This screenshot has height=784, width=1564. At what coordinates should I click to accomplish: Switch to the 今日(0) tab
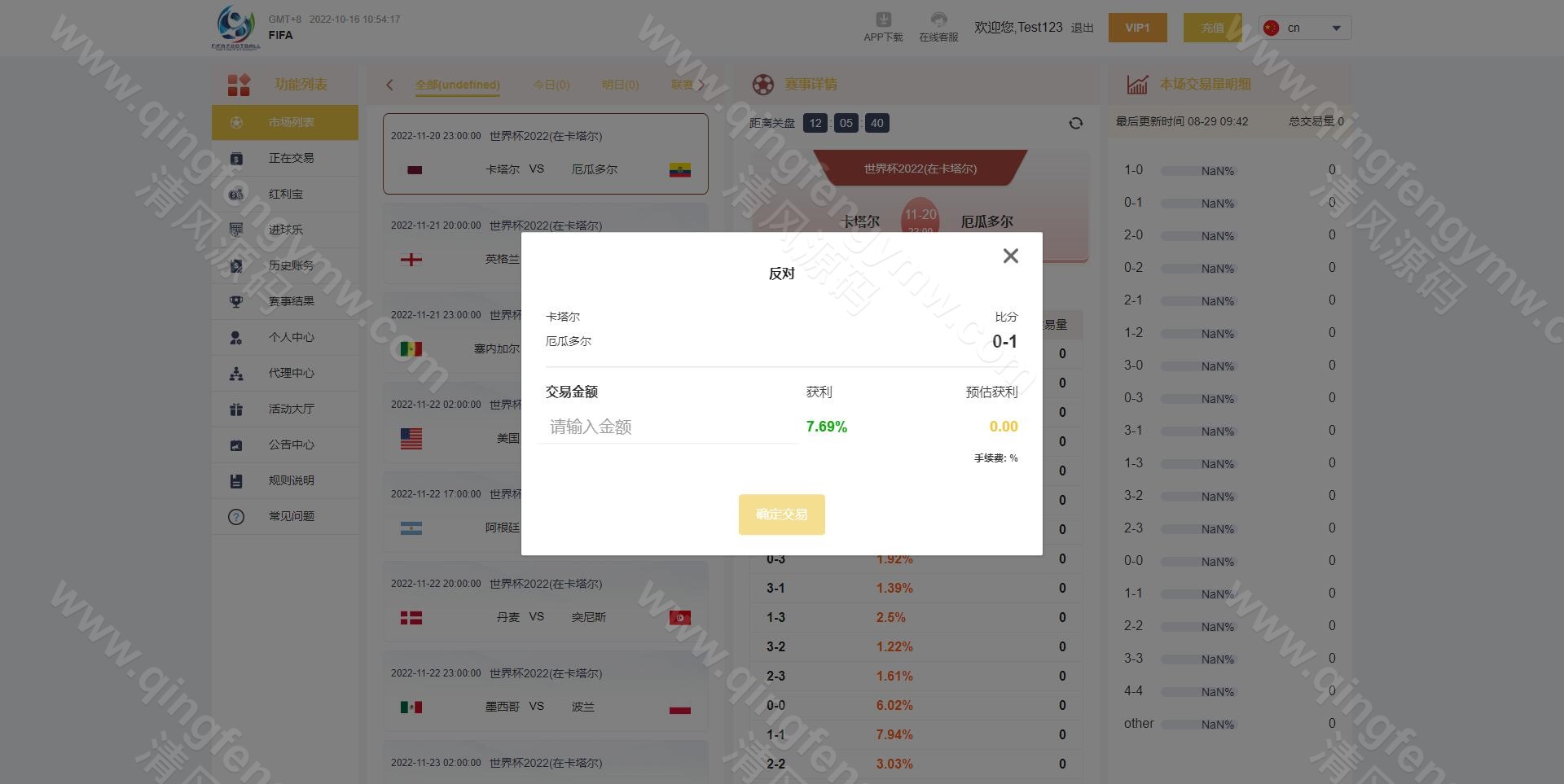pyautogui.click(x=551, y=85)
